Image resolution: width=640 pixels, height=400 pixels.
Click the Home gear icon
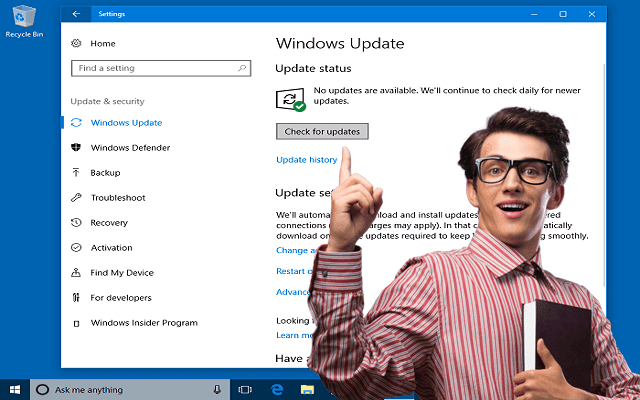(76, 43)
